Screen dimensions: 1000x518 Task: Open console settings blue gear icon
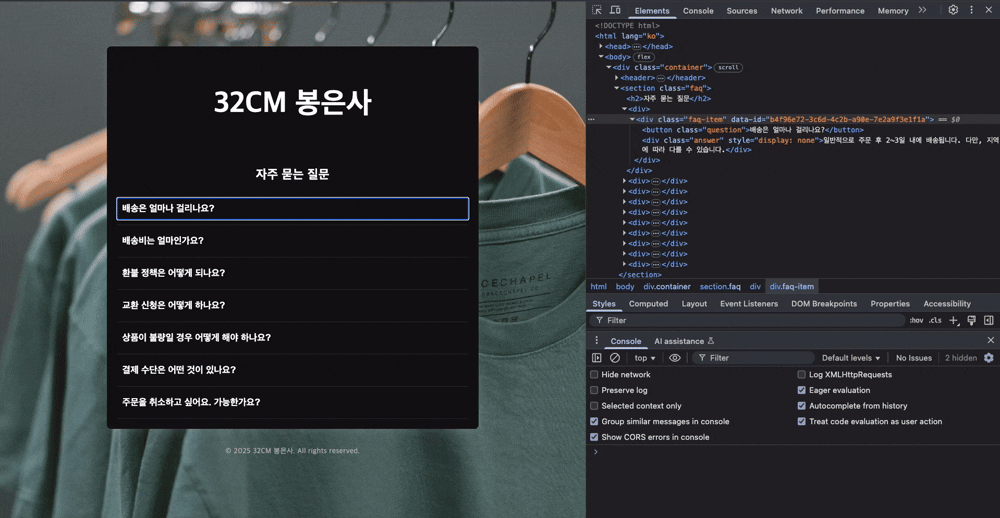989,358
